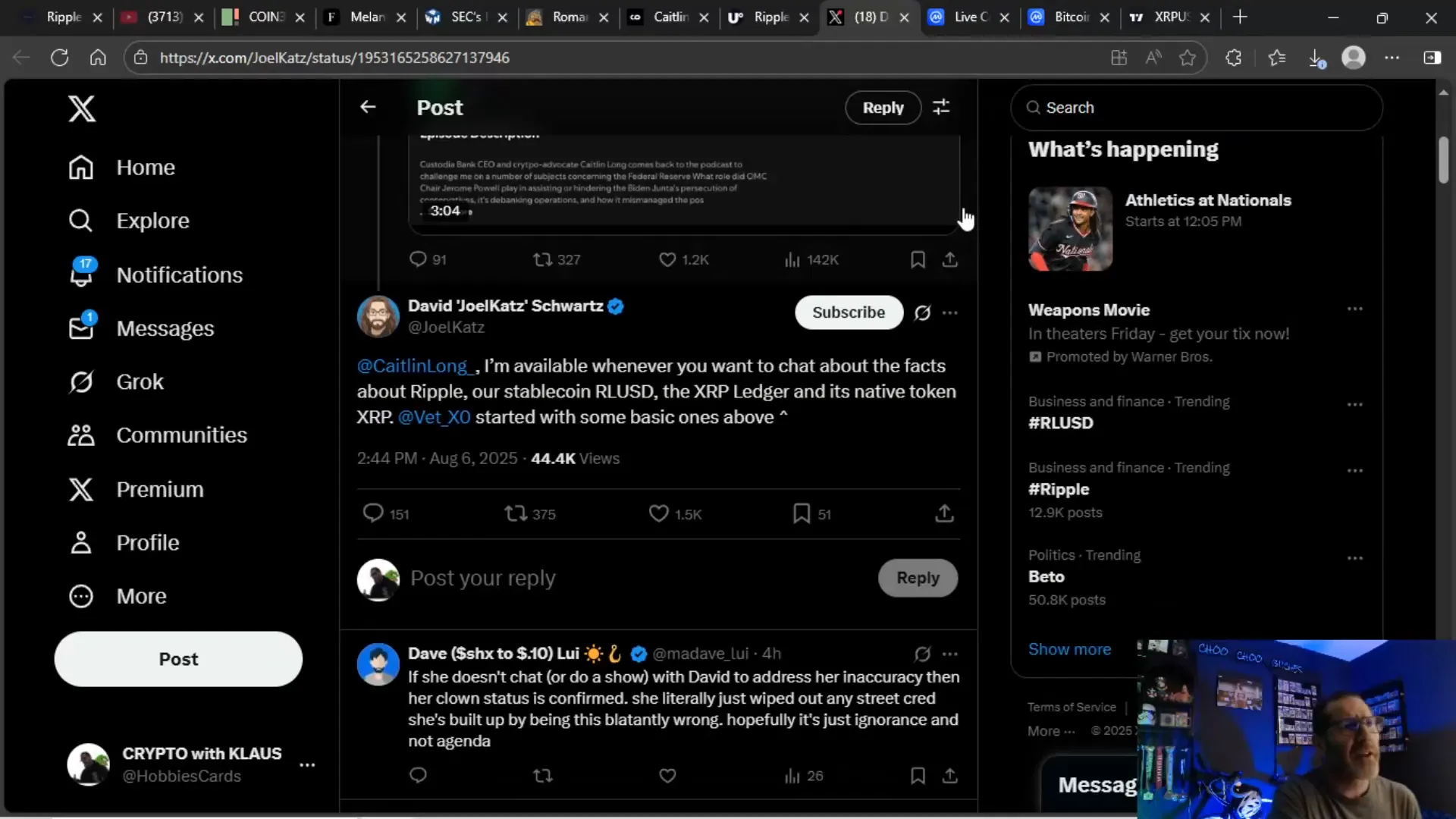Viewport: 1456px width, 819px height.
Task: Subscribe to David Schwartz
Action: click(849, 312)
